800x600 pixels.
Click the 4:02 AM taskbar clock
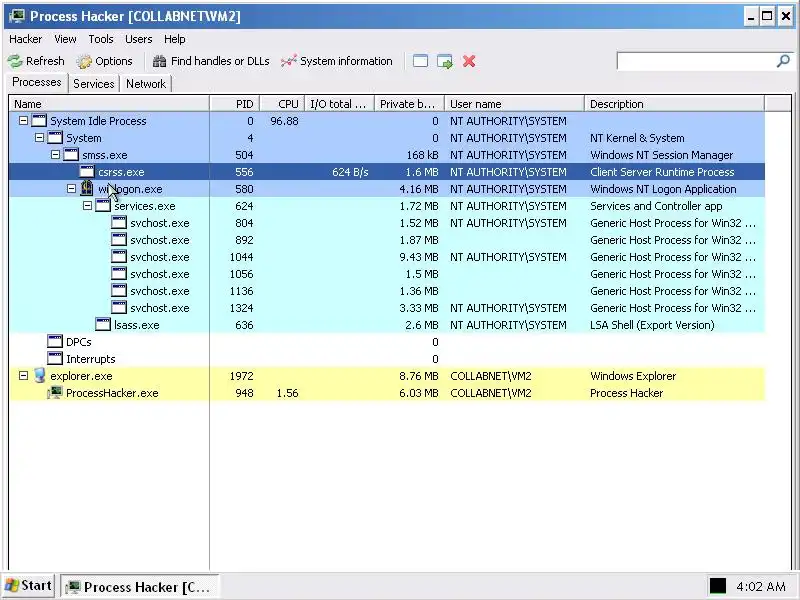pos(761,587)
